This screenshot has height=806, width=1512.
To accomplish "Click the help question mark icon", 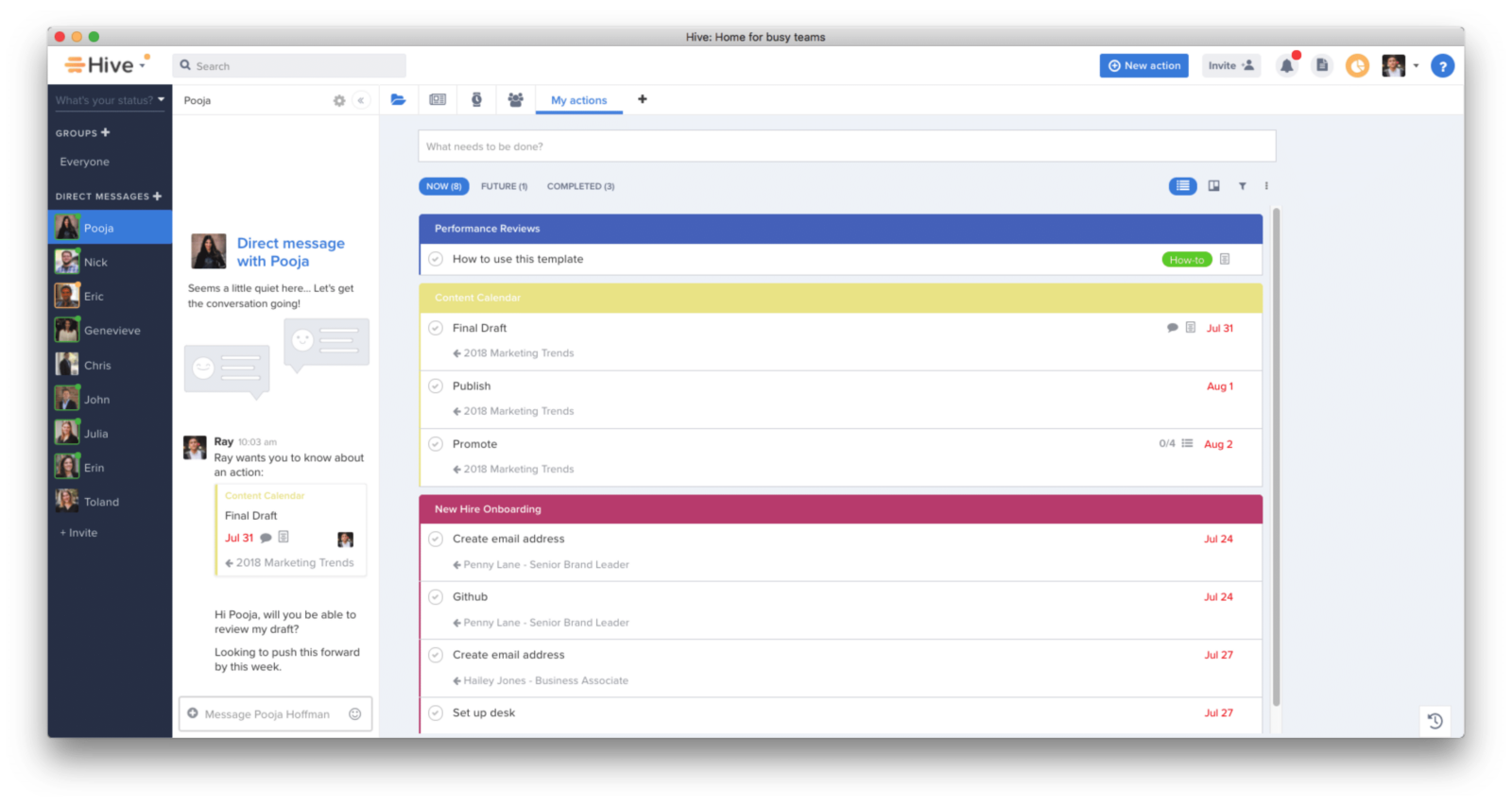I will coord(1442,66).
